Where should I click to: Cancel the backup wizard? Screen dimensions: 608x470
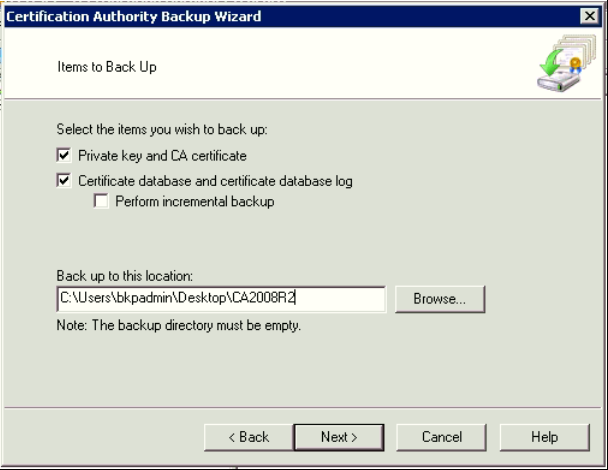point(441,437)
